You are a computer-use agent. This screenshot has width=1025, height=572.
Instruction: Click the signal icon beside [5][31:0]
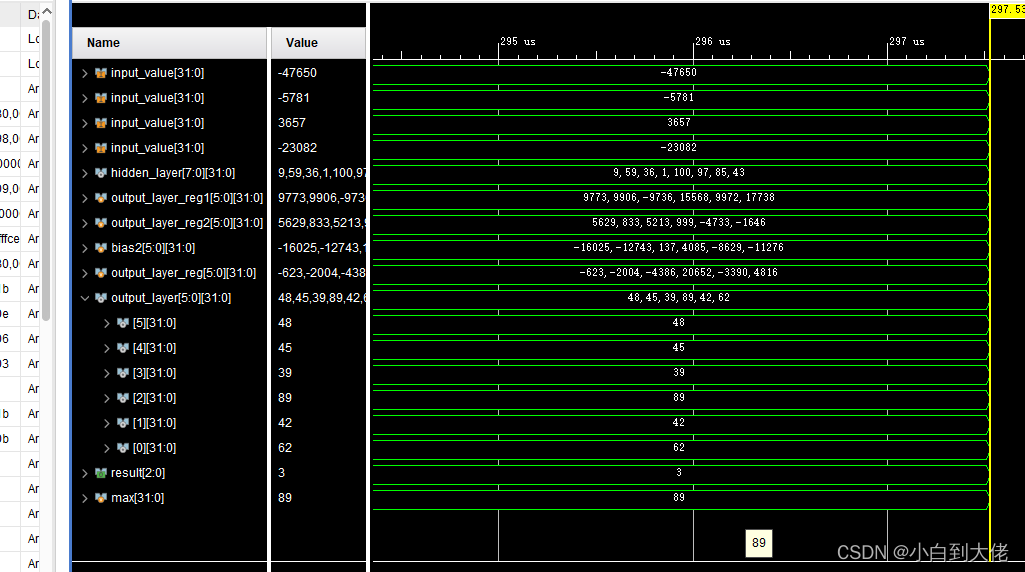pos(122,323)
